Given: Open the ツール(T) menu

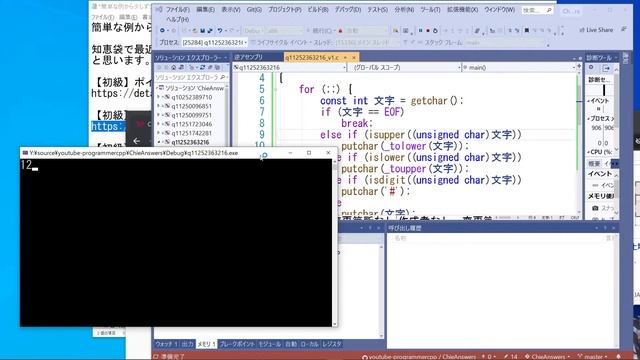Looking at the screenshot, I should click(430, 10).
